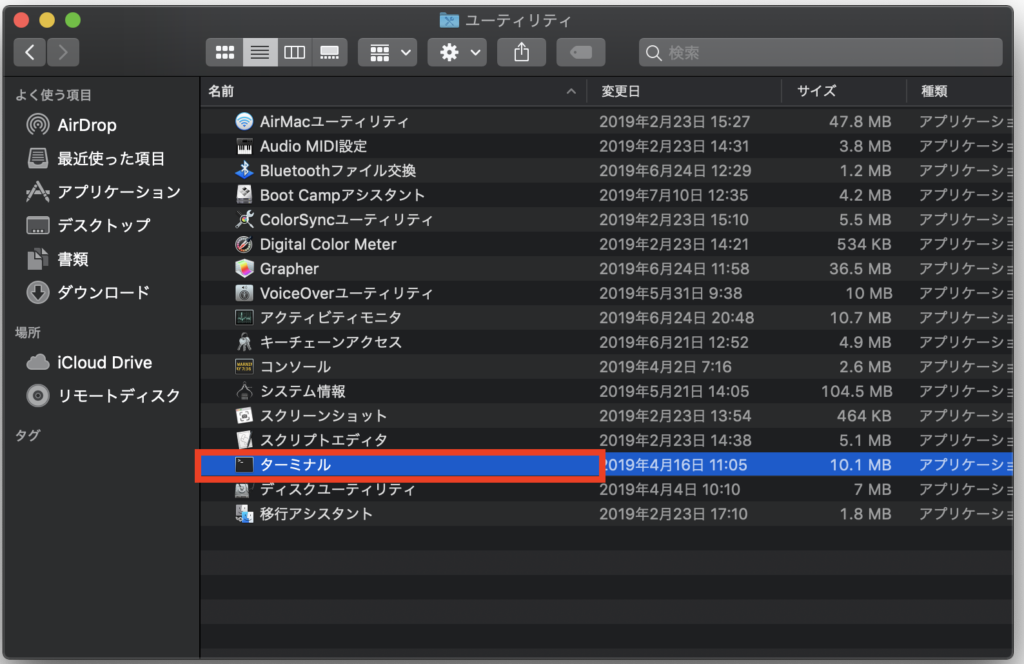Select the 移行アシスタント app icon

pos(244,514)
